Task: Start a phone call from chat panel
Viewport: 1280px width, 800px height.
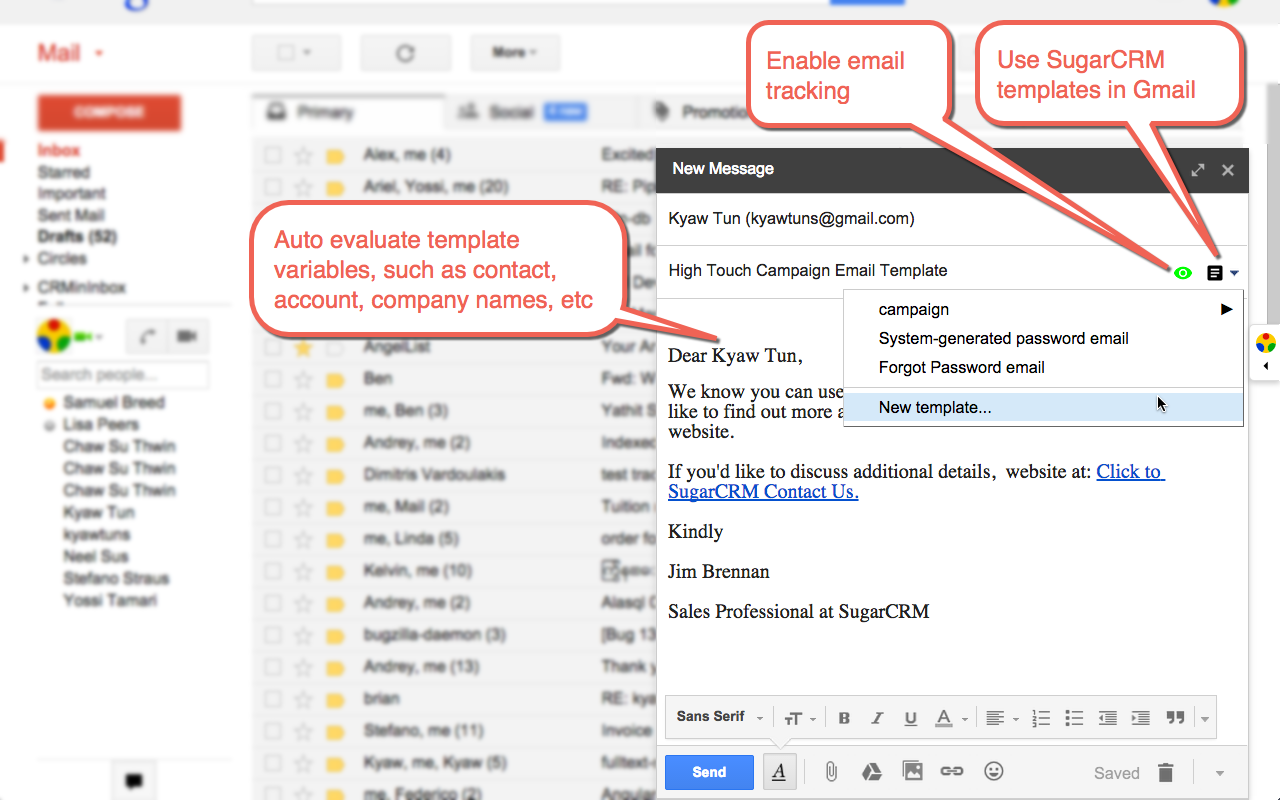Action: (x=149, y=337)
